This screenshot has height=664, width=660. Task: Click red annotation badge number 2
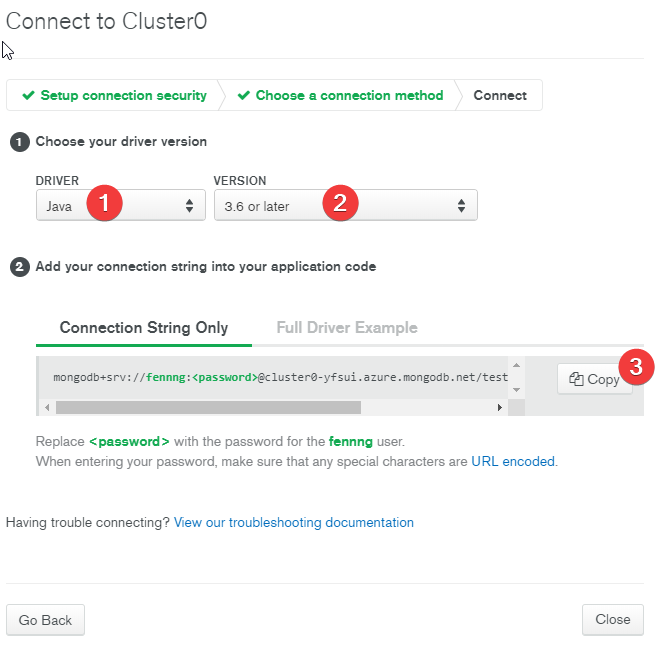coord(340,203)
